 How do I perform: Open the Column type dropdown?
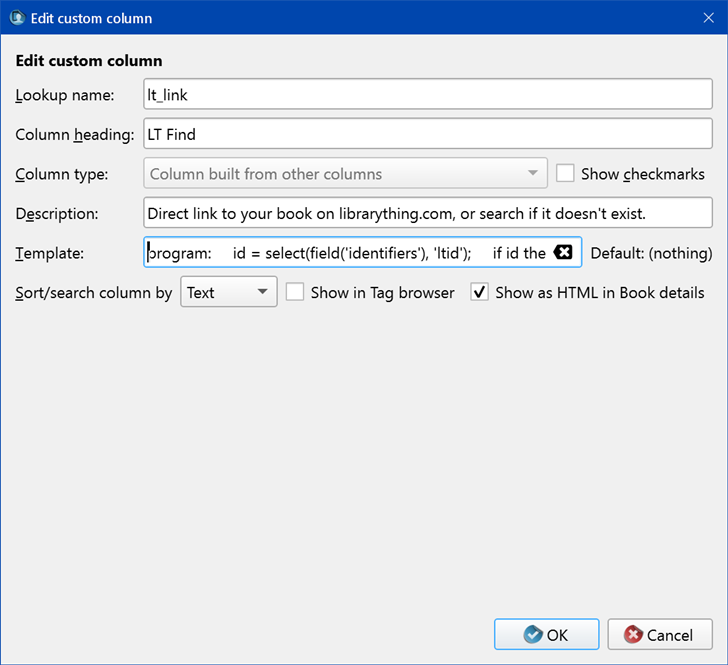click(345, 174)
